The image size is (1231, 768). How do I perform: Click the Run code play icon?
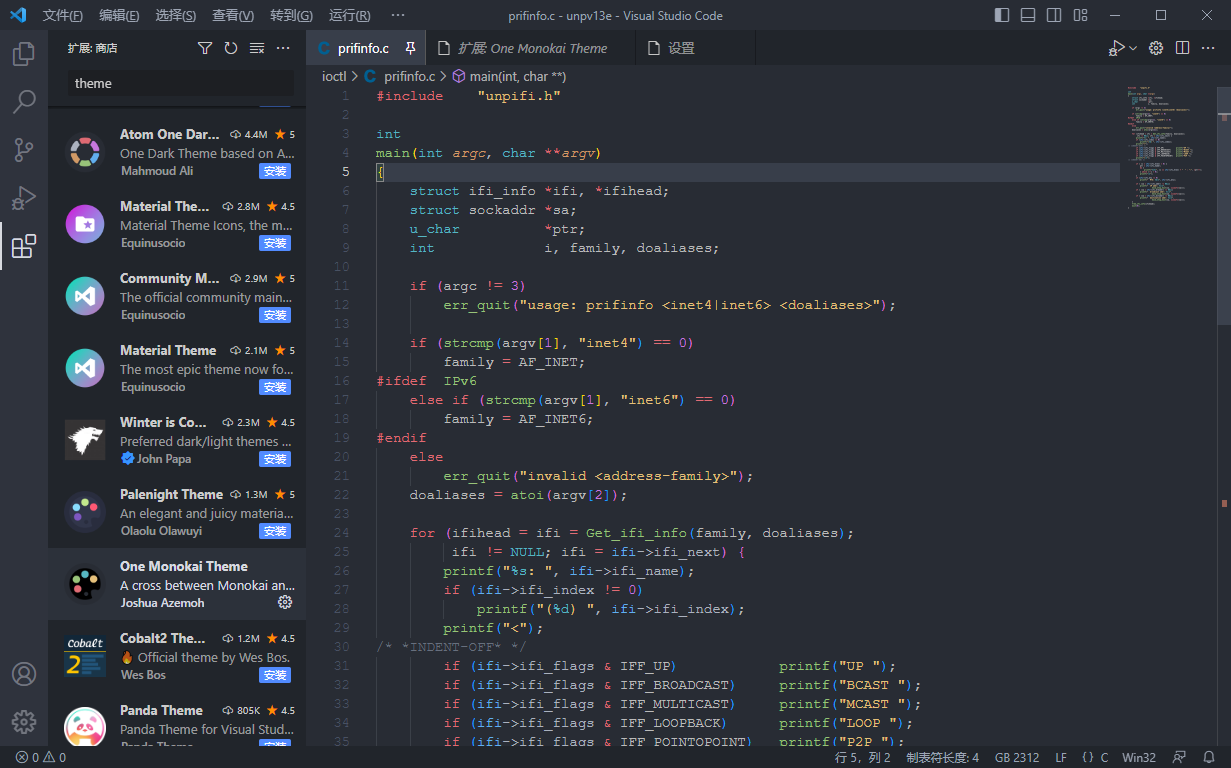(x=1116, y=48)
